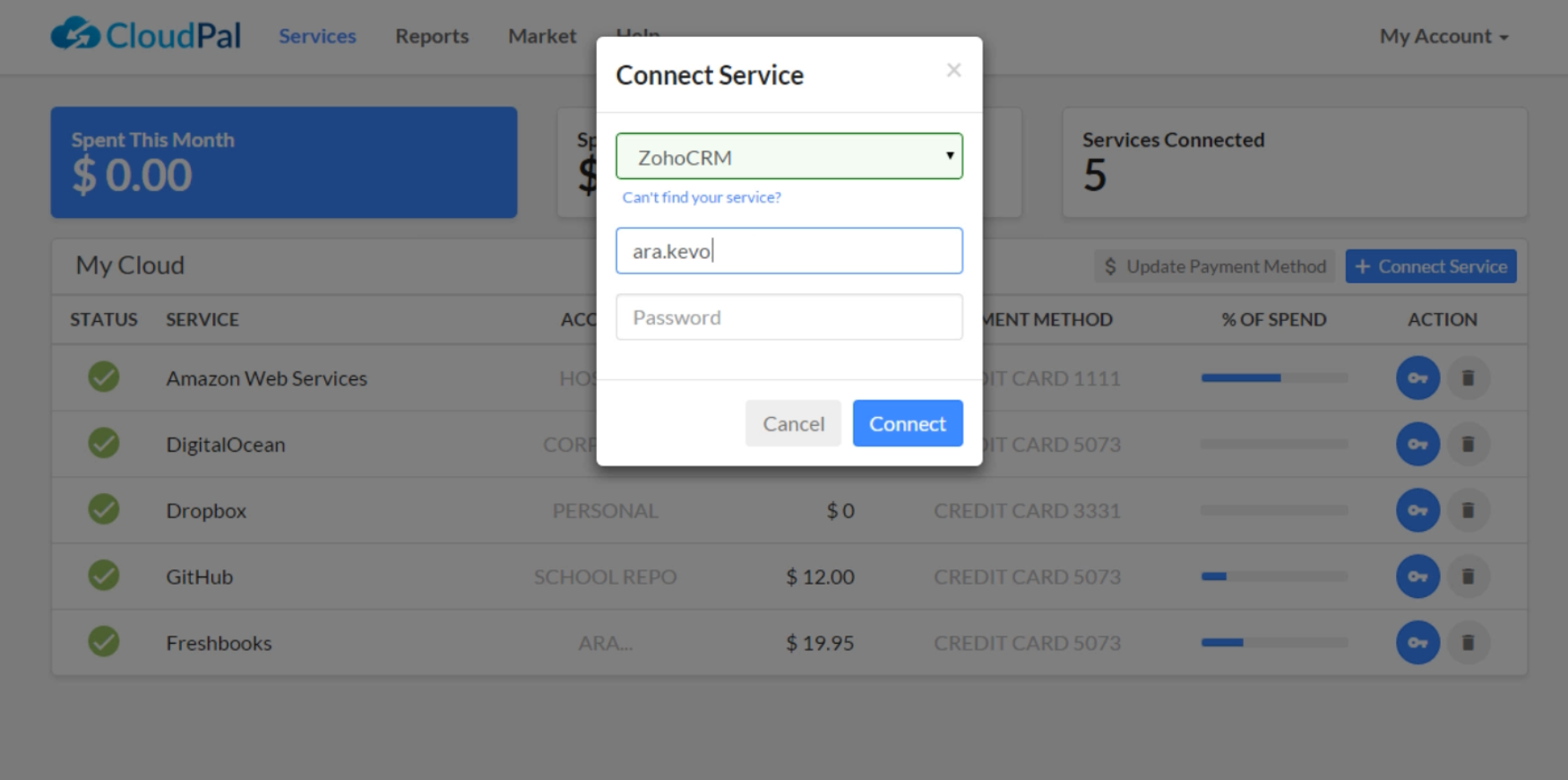Click the "PERSONAL" account cell
This screenshot has height=780, width=1568.
coord(606,510)
